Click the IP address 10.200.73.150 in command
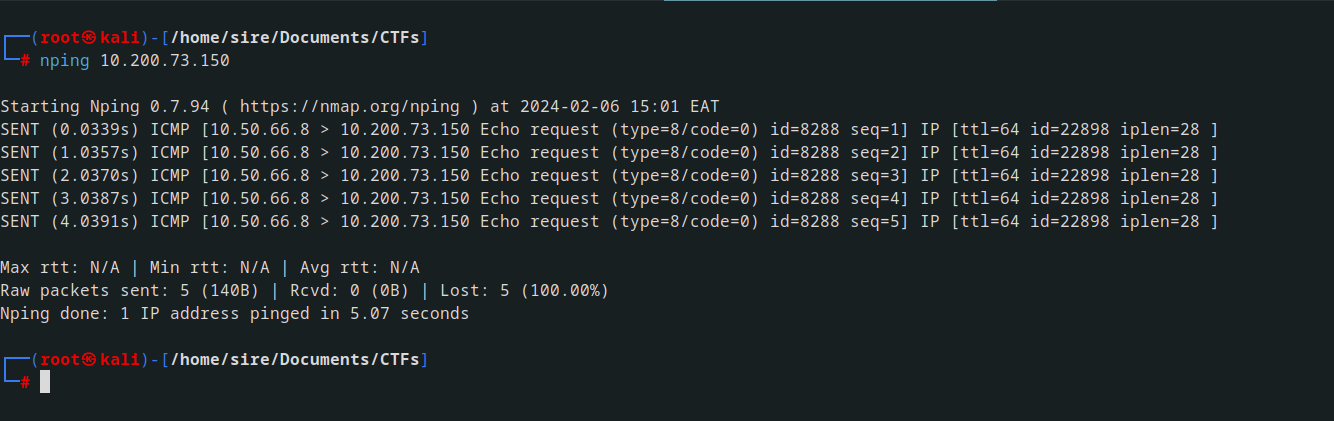Screen dimensions: 1334x421 point(165,61)
